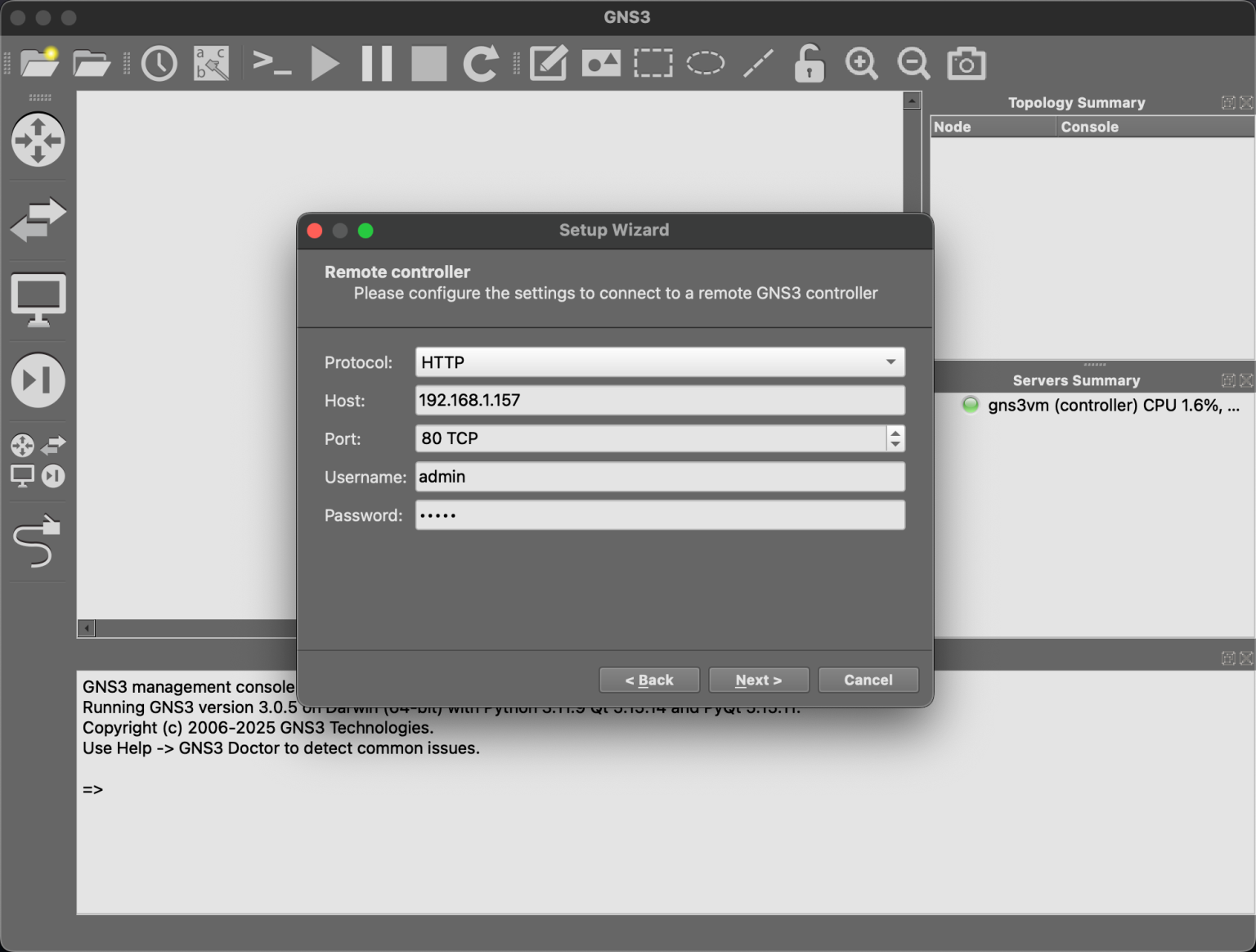Image resolution: width=1256 pixels, height=952 pixels.
Task: Toggle the lock on all topology items
Action: tap(809, 63)
